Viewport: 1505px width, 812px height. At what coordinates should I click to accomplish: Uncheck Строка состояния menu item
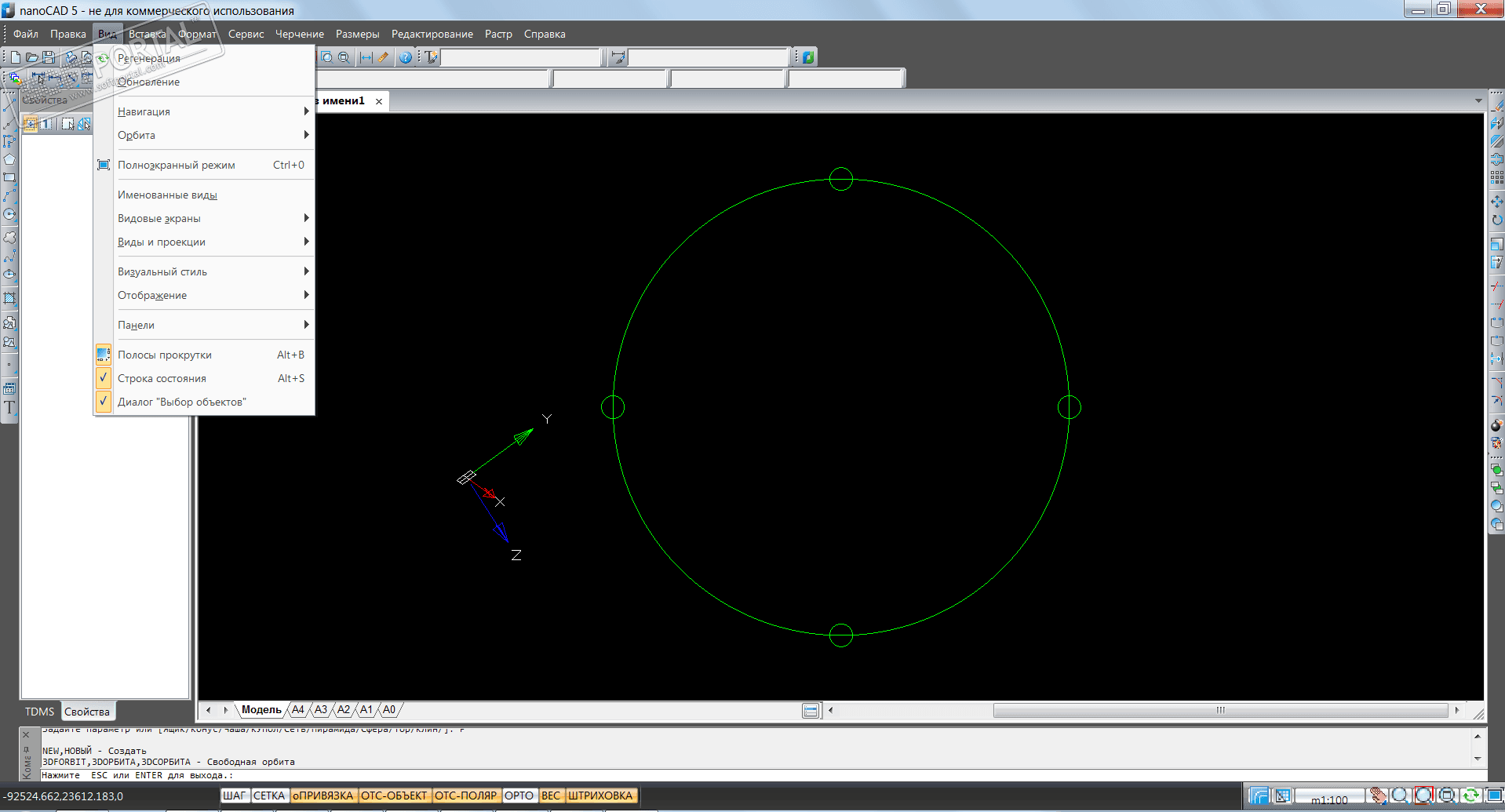(x=204, y=378)
